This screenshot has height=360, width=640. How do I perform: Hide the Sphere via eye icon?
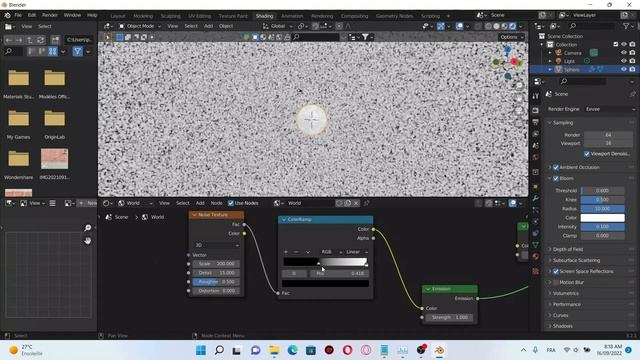click(624, 69)
